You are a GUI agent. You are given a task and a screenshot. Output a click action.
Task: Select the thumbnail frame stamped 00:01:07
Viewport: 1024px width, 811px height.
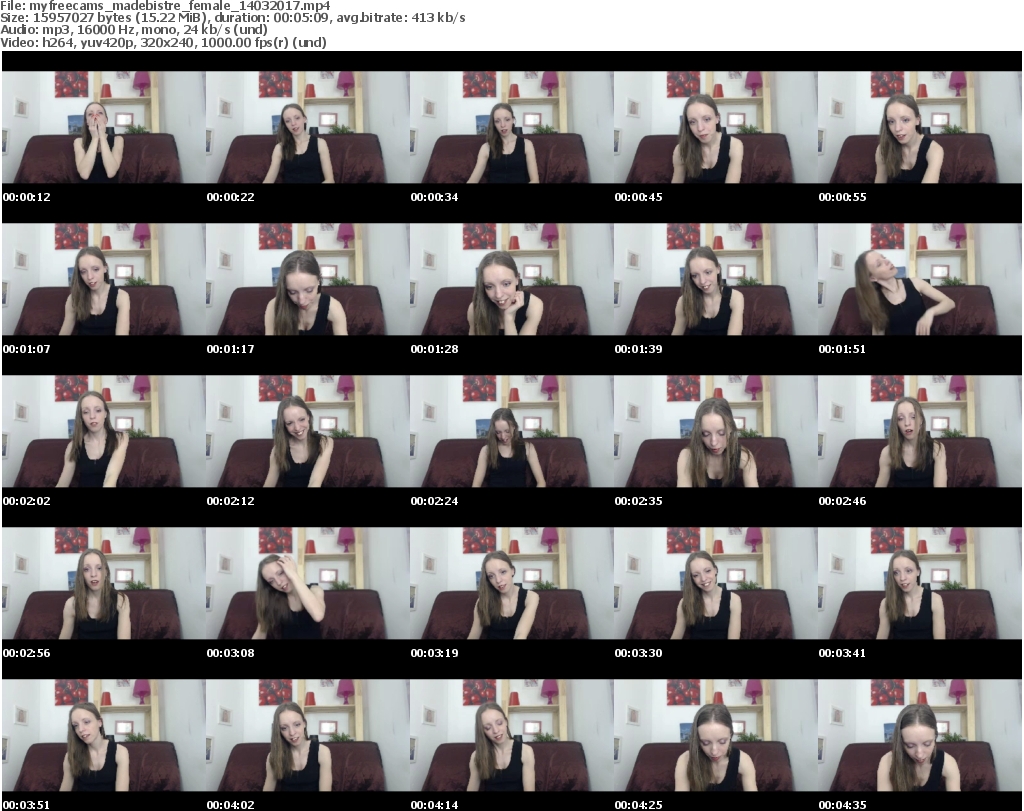103,279
